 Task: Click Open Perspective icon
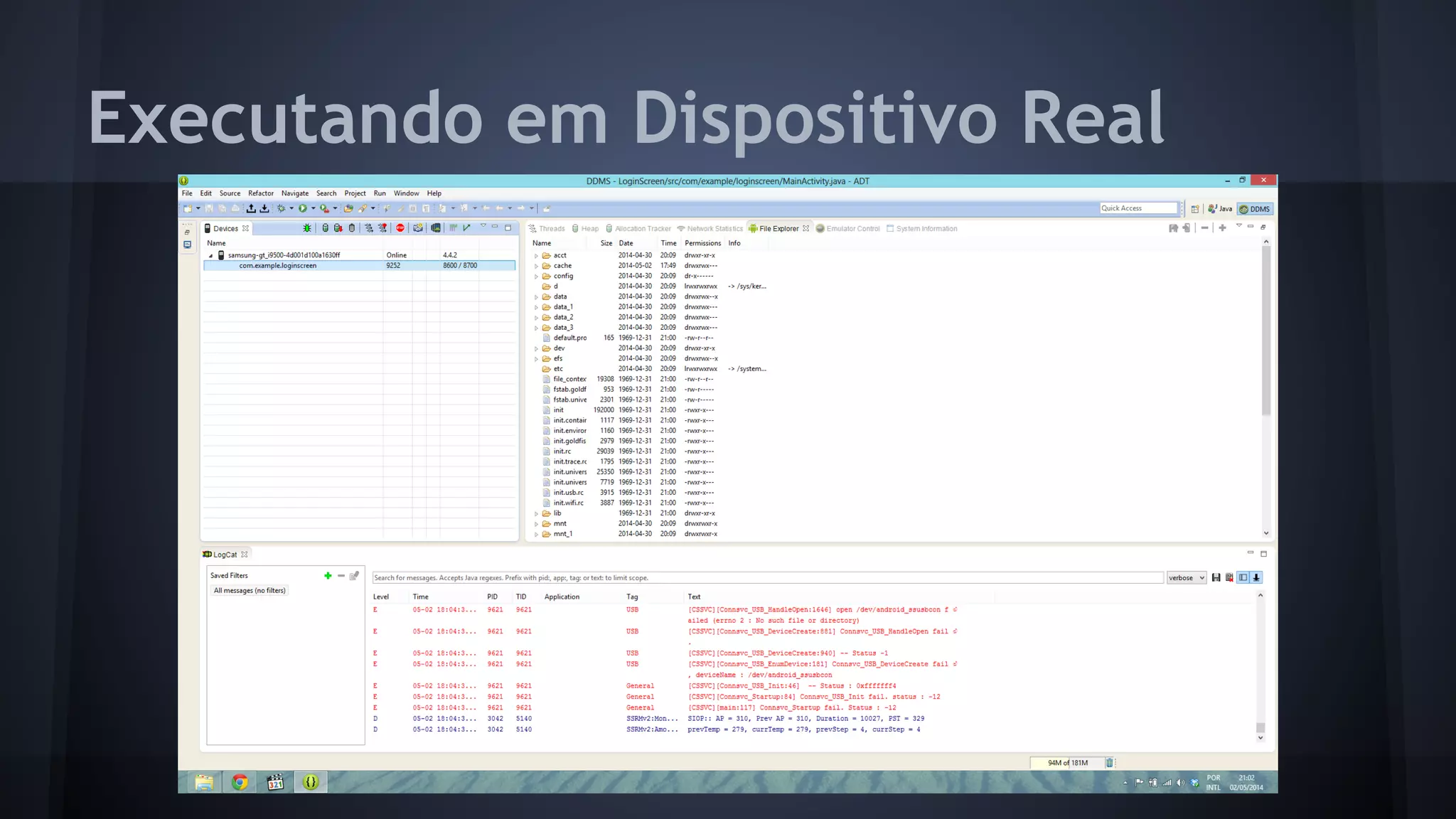[1195, 209]
